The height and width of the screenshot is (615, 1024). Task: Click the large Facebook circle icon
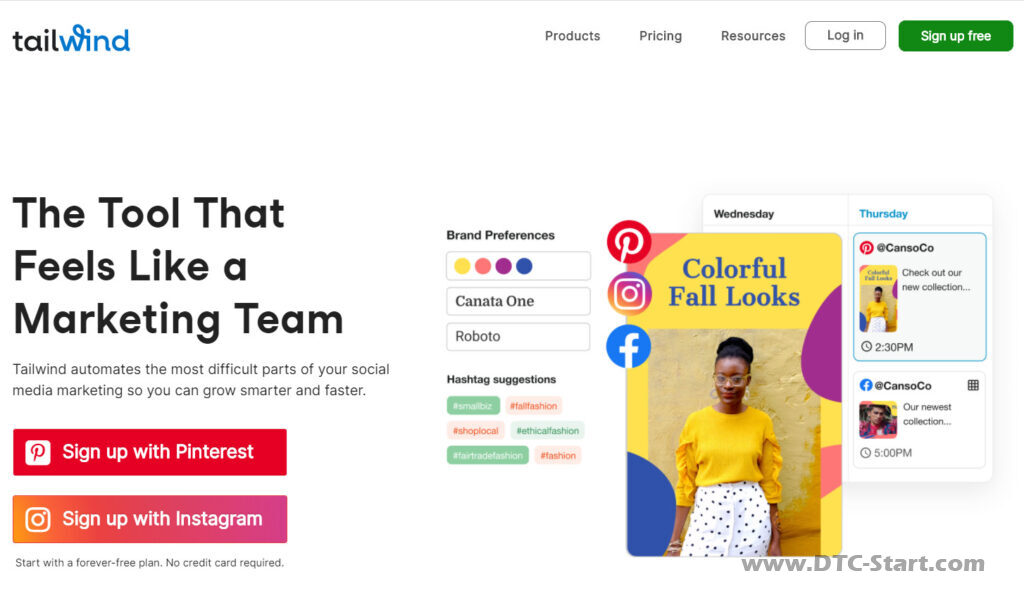click(x=628, y=346)
